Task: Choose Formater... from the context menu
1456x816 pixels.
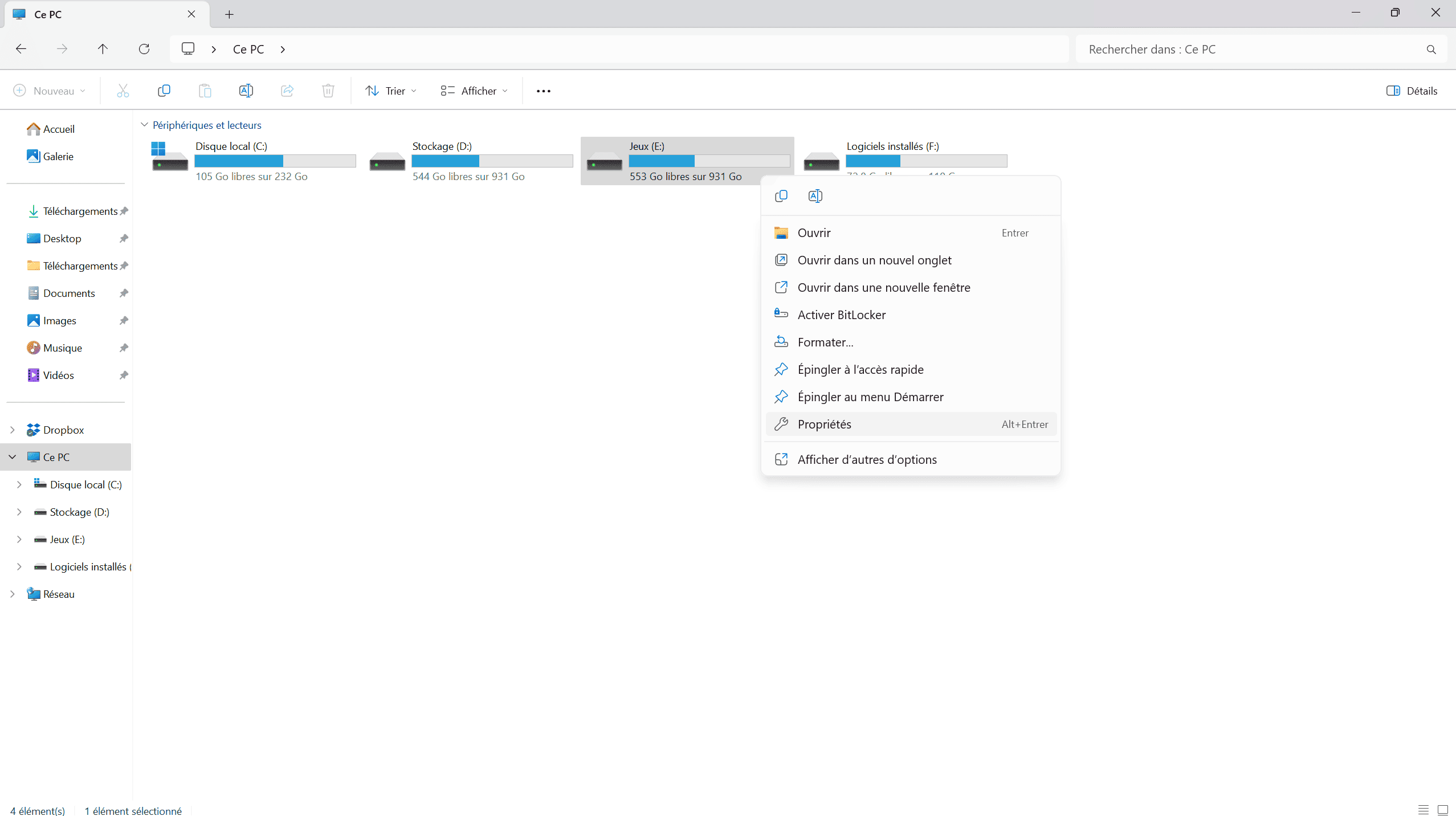Action: pyautogui.click(x=825, y=342)
